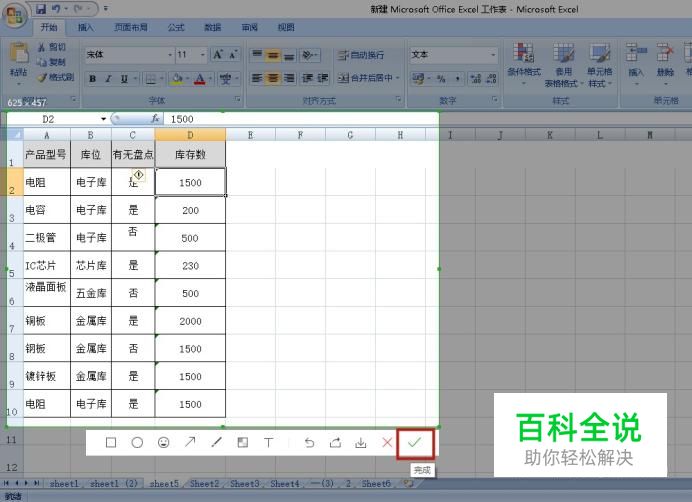Open the emoji sticker tool
Image resolution: width=692 pixels, height=502 pixels.
coord(164,442)
